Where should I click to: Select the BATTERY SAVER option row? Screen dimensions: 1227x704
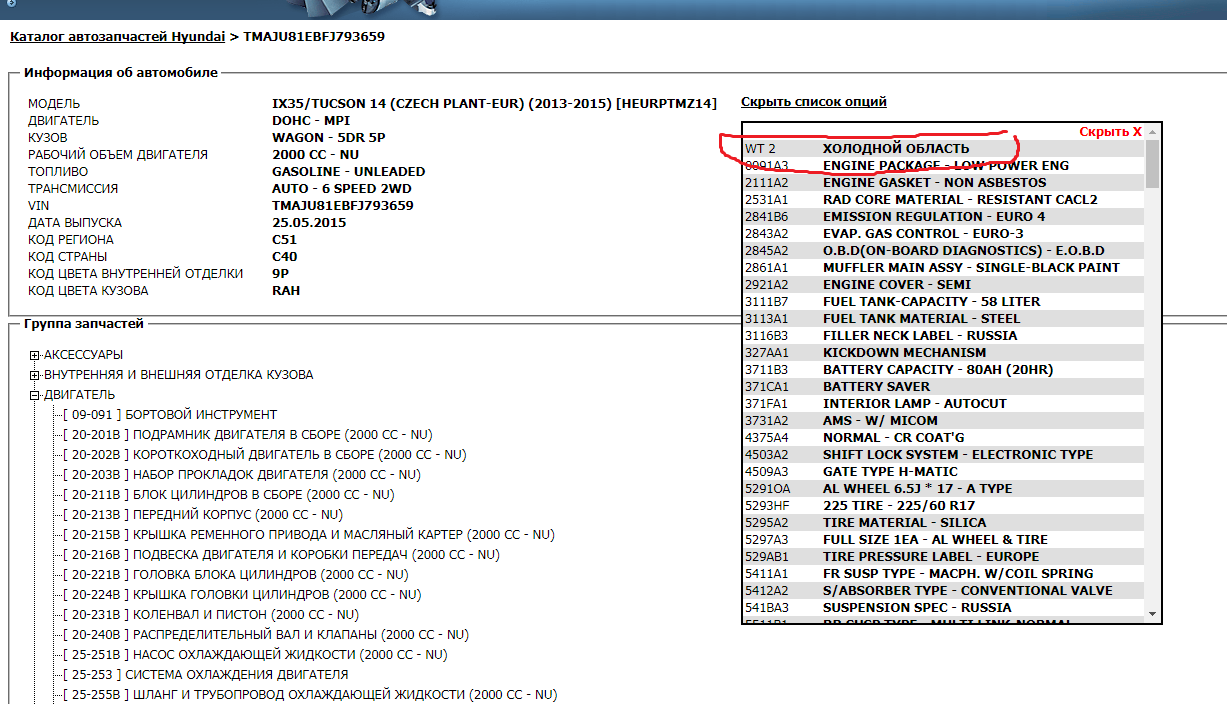(944, 387)
